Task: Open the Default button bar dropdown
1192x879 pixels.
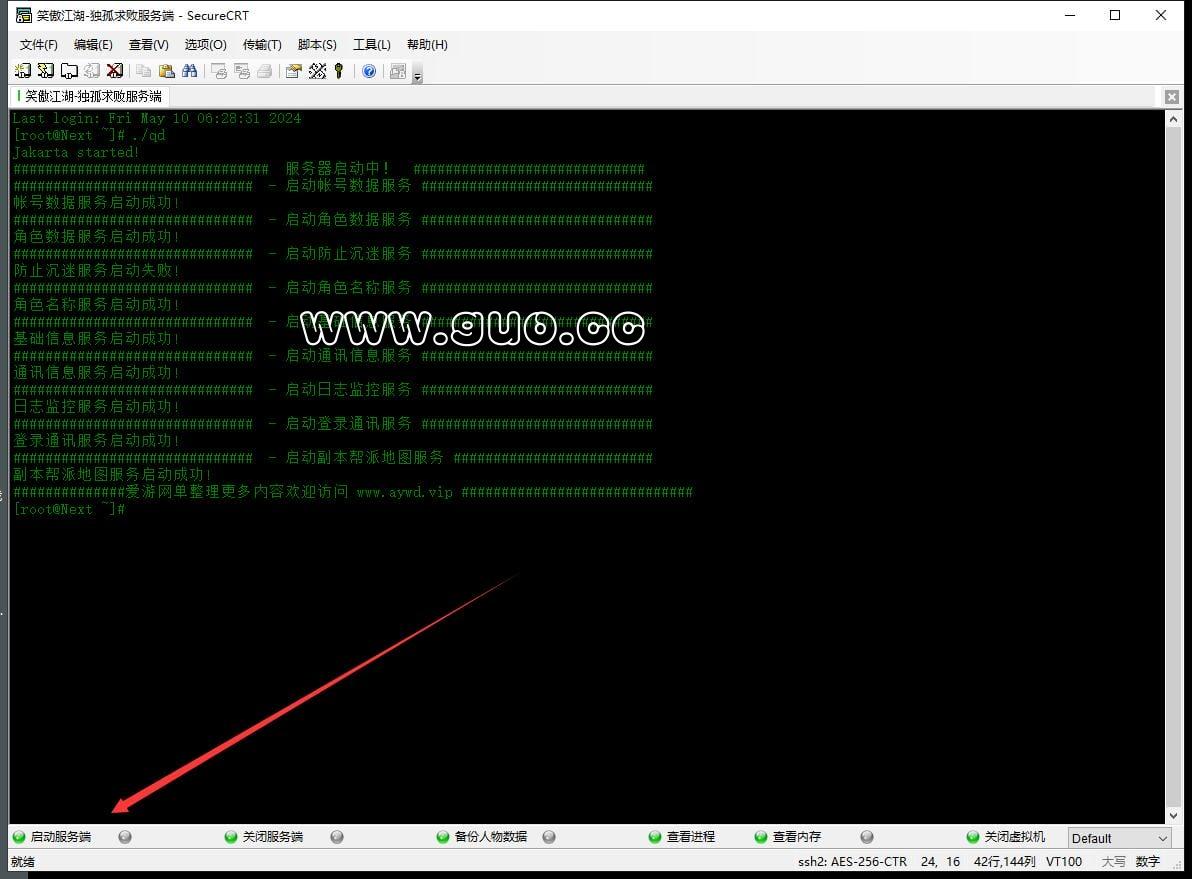Action: coord(1119,838)
